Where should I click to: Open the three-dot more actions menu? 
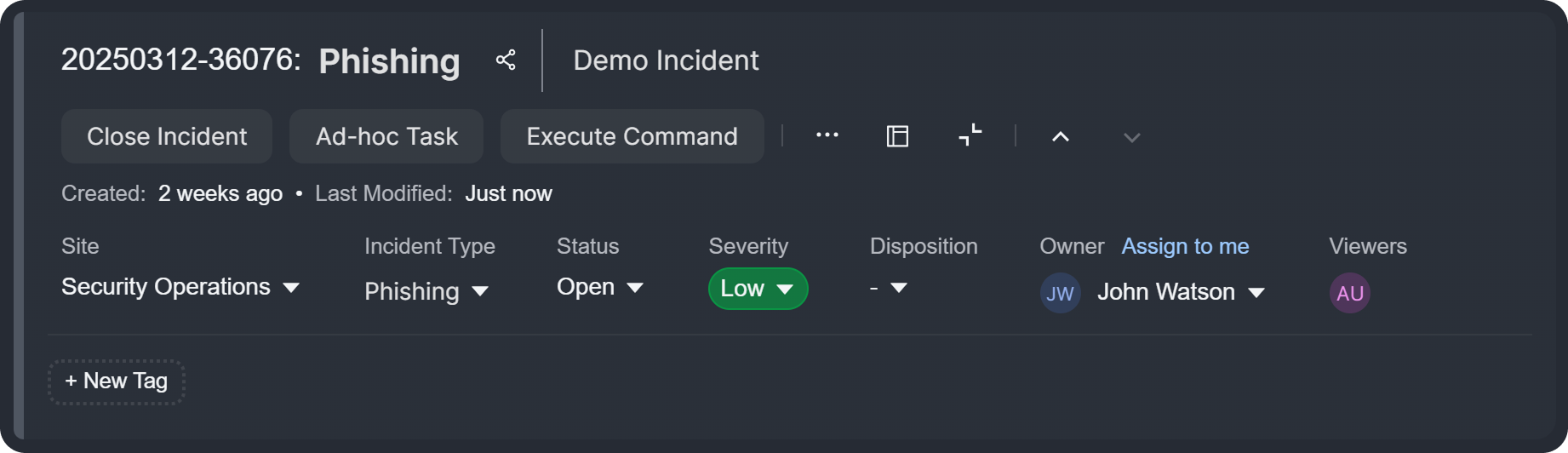pos(827,135)
